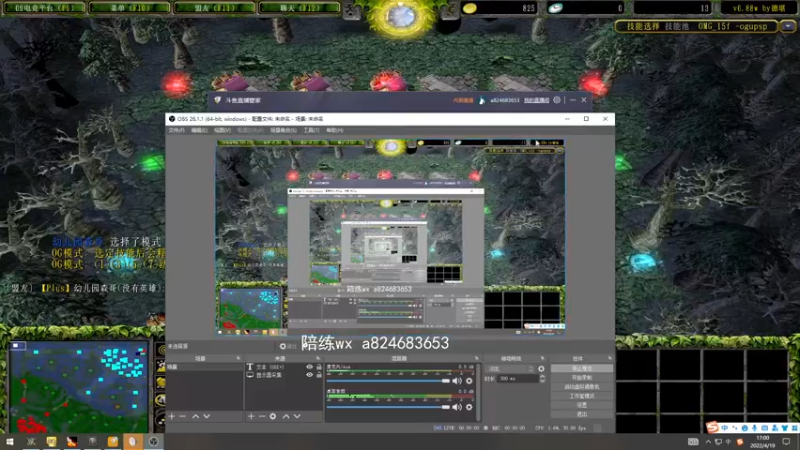
Task: Add a new source with plus icon
Action: click(251, 416)
